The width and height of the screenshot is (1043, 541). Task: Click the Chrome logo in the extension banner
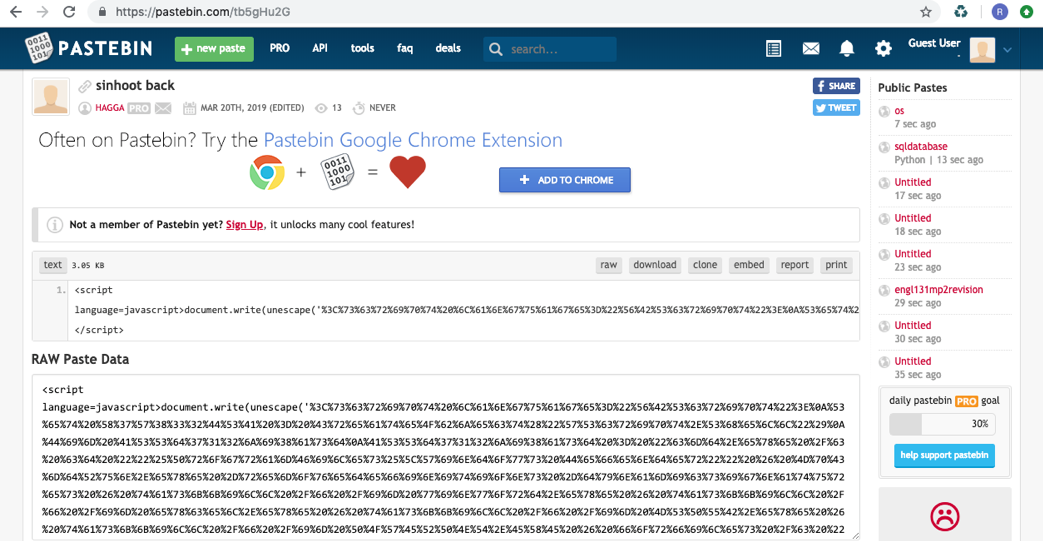pos(267,172)
